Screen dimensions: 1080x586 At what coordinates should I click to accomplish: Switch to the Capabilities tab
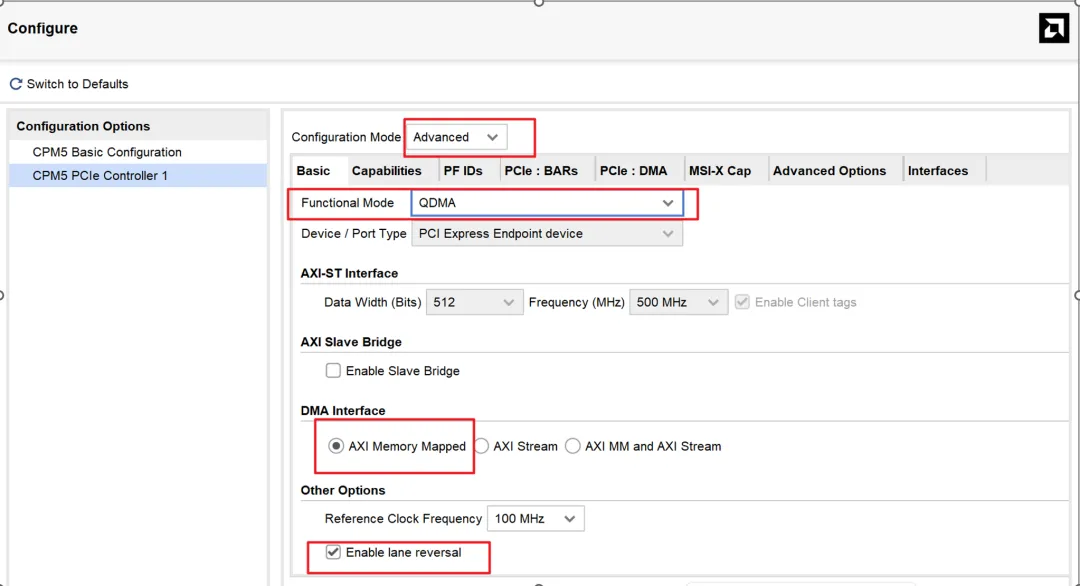386,171
